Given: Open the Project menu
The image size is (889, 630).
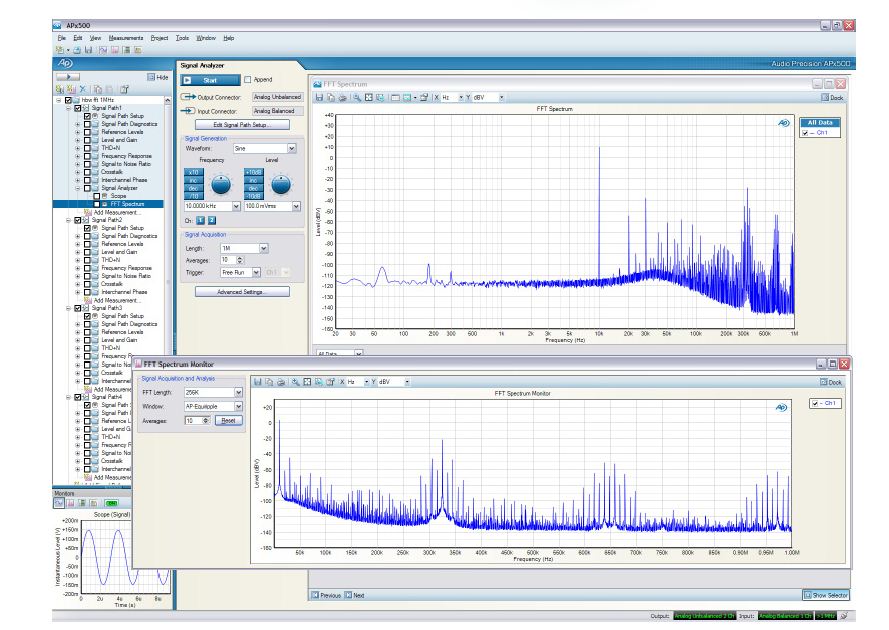Looking at the screenshot, I should tap(159, 38).
